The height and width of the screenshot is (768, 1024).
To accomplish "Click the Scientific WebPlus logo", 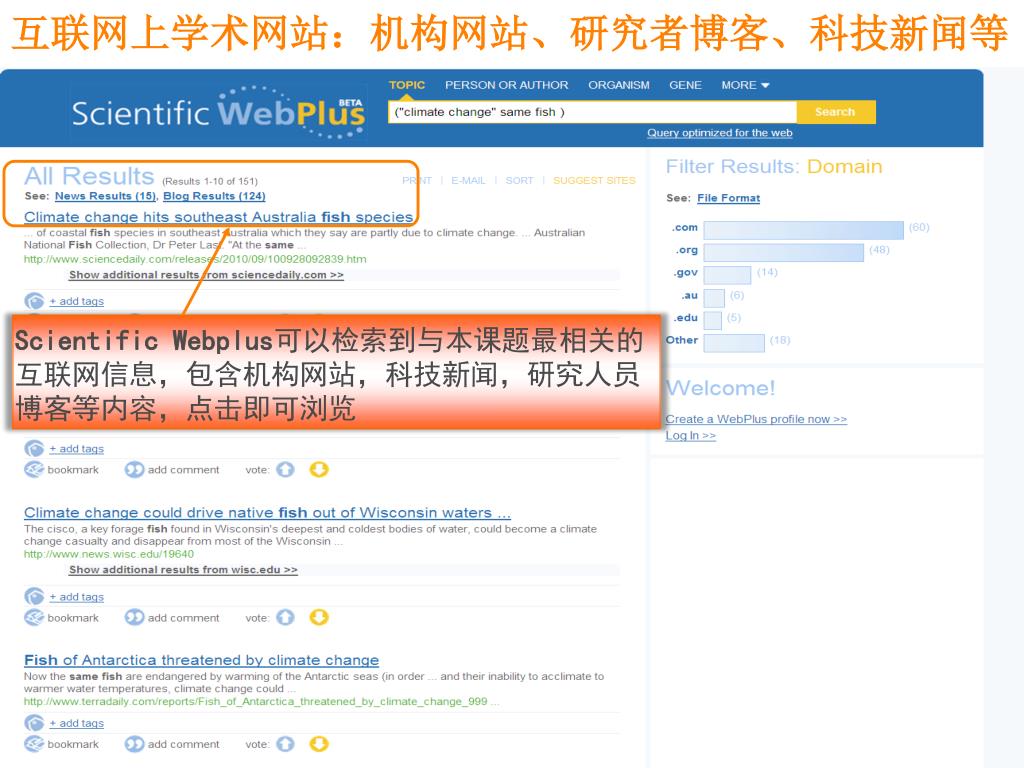I will coord(218,112).
